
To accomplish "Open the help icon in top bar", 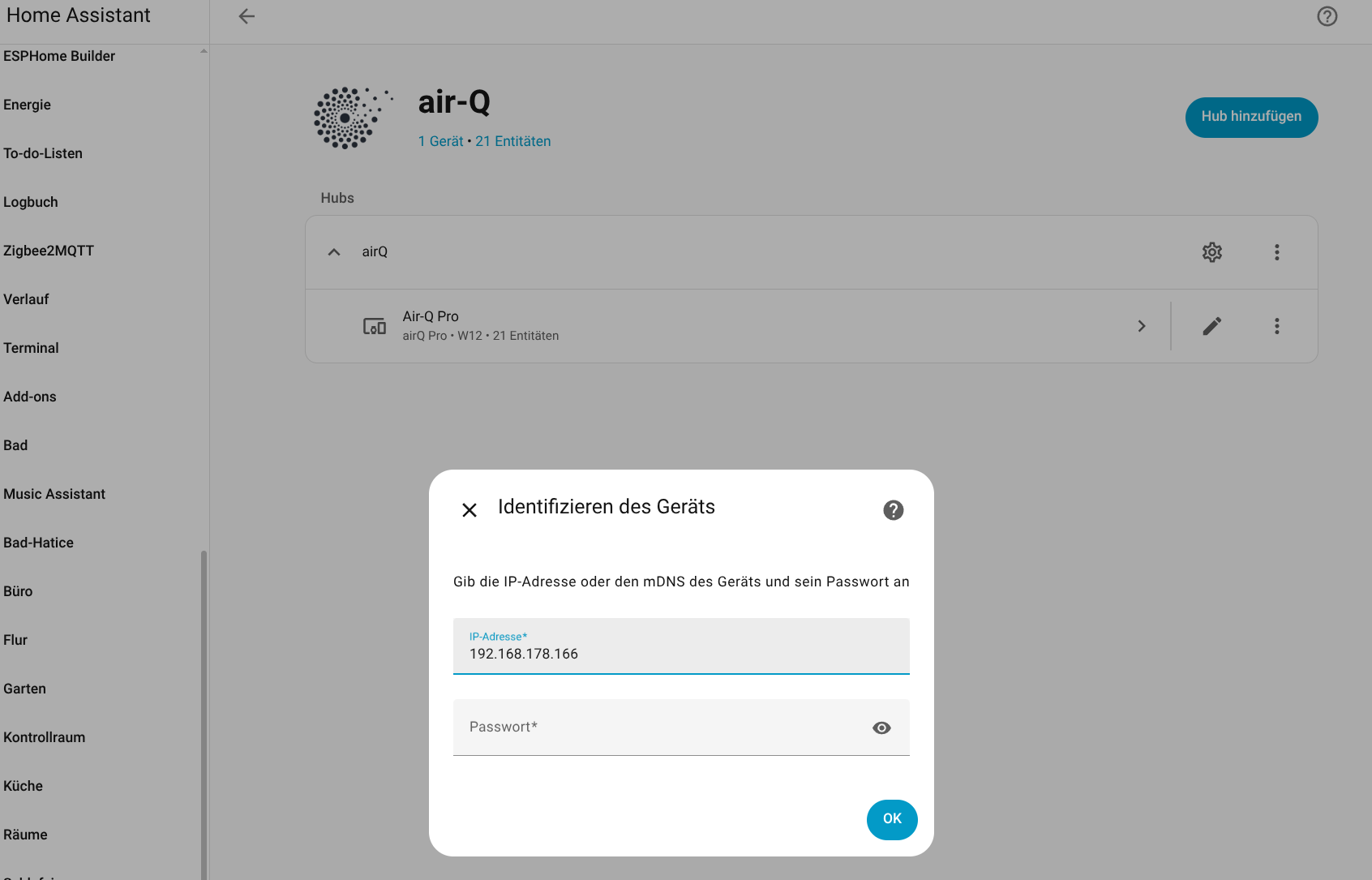I will coord(1327,16).
